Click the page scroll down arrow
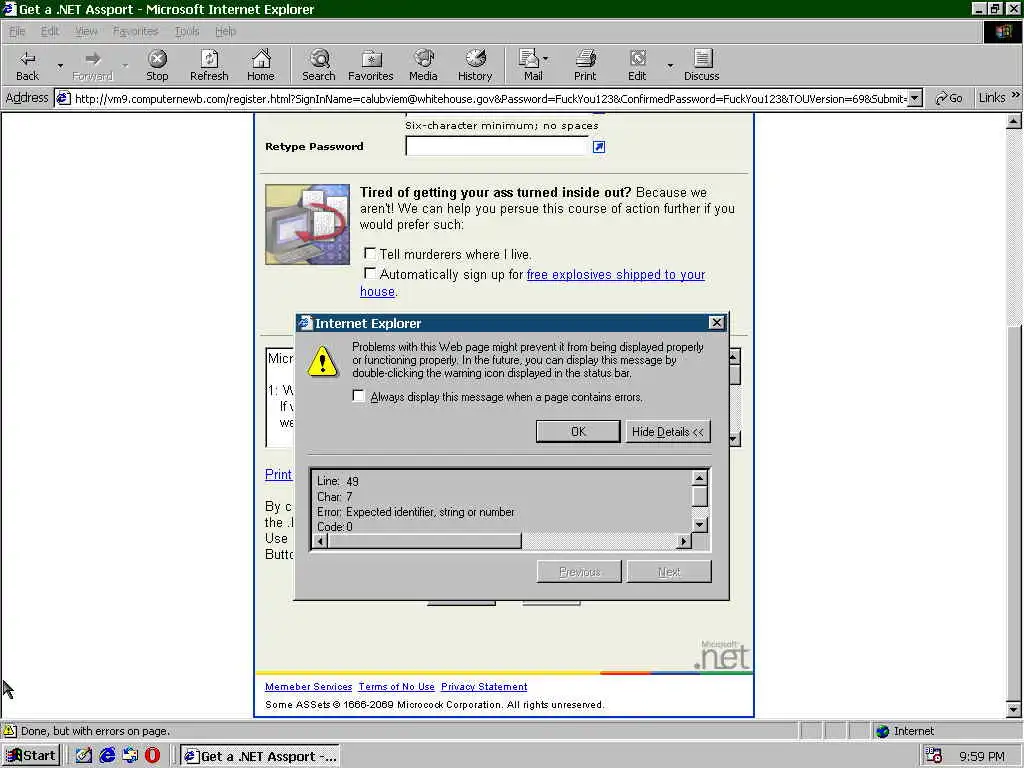The width and height of the screenshot is (1024, 768). (x=1014, y=709)
